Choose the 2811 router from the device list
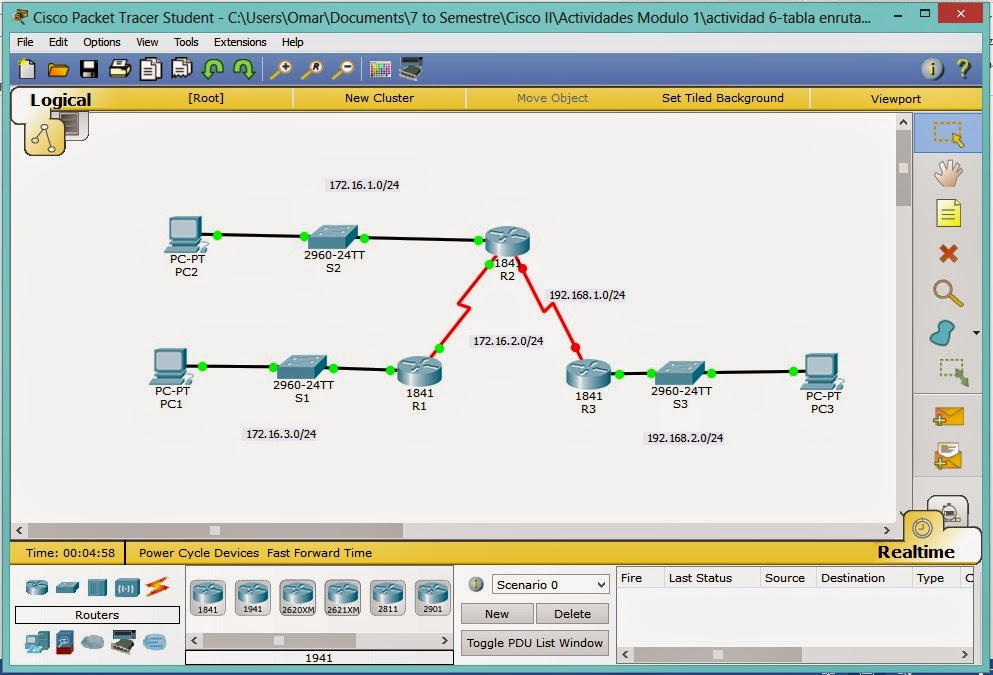 pos(388,598)
